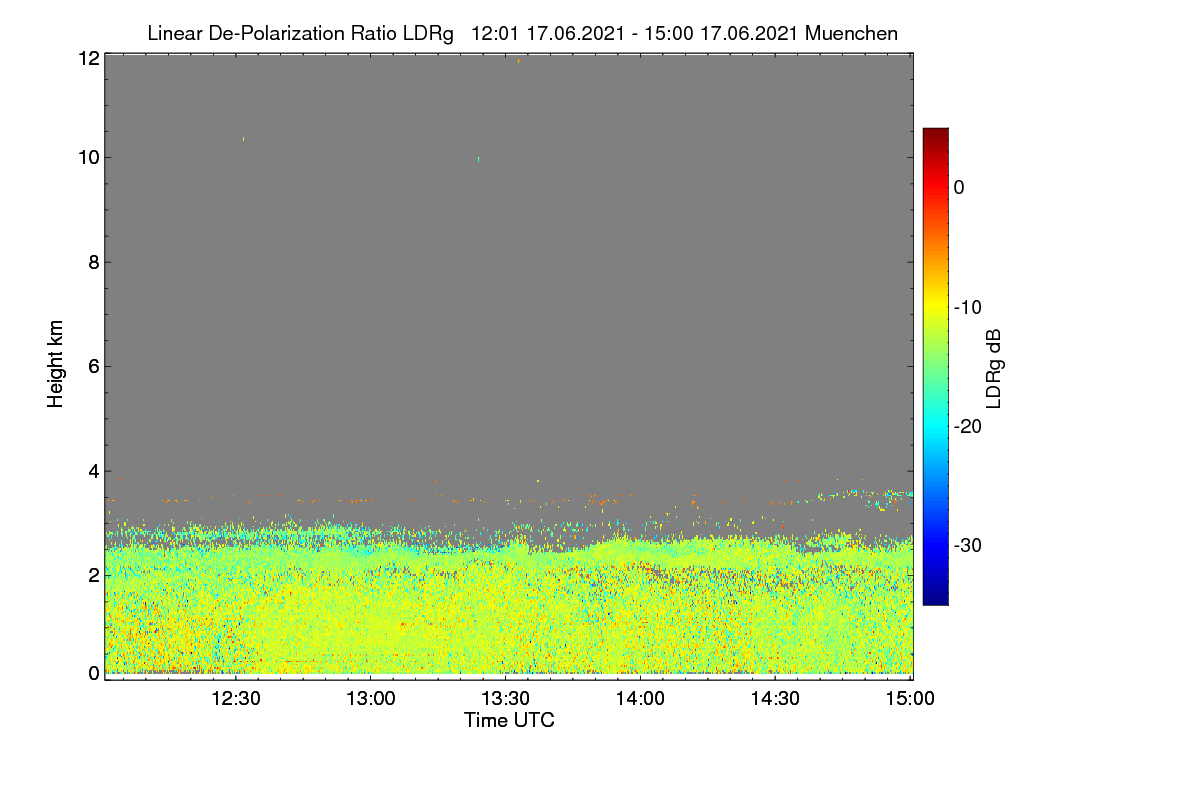
Task: Click the height tick label '6'
Action: (93, 366)
